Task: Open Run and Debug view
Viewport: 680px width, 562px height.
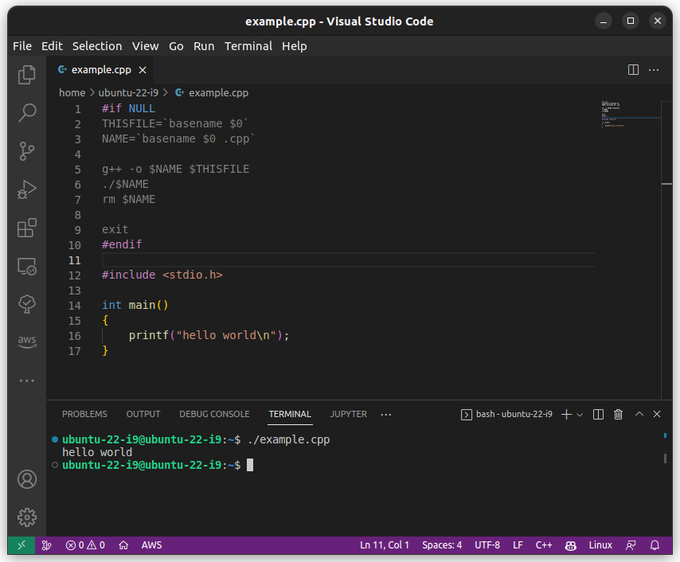Action: [27, 190]
